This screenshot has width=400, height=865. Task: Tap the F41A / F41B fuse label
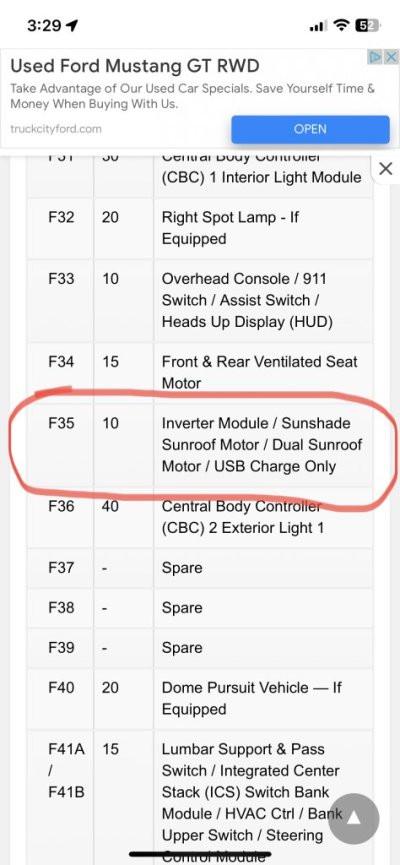(66, 771)
